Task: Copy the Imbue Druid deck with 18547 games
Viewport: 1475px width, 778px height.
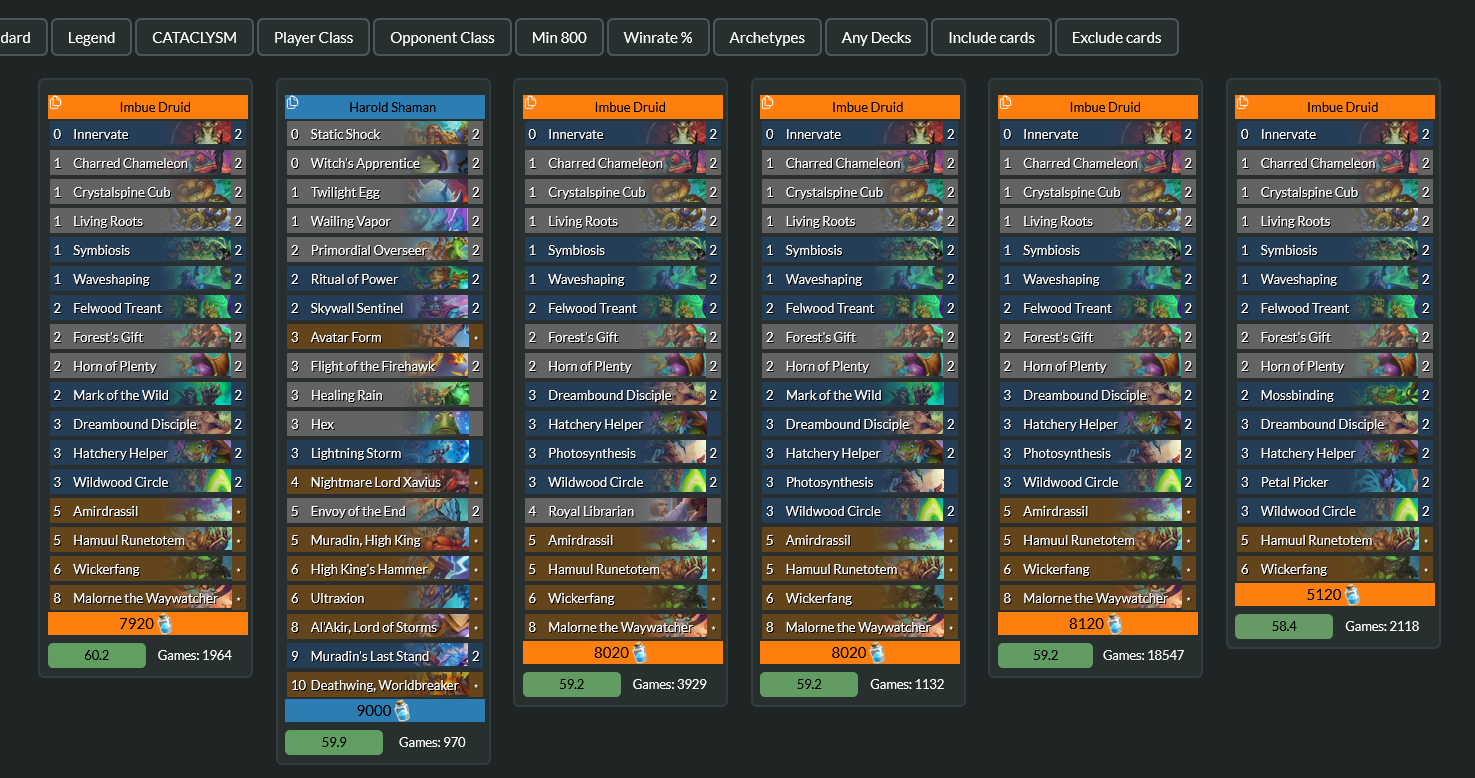Action: (1006, 103)
